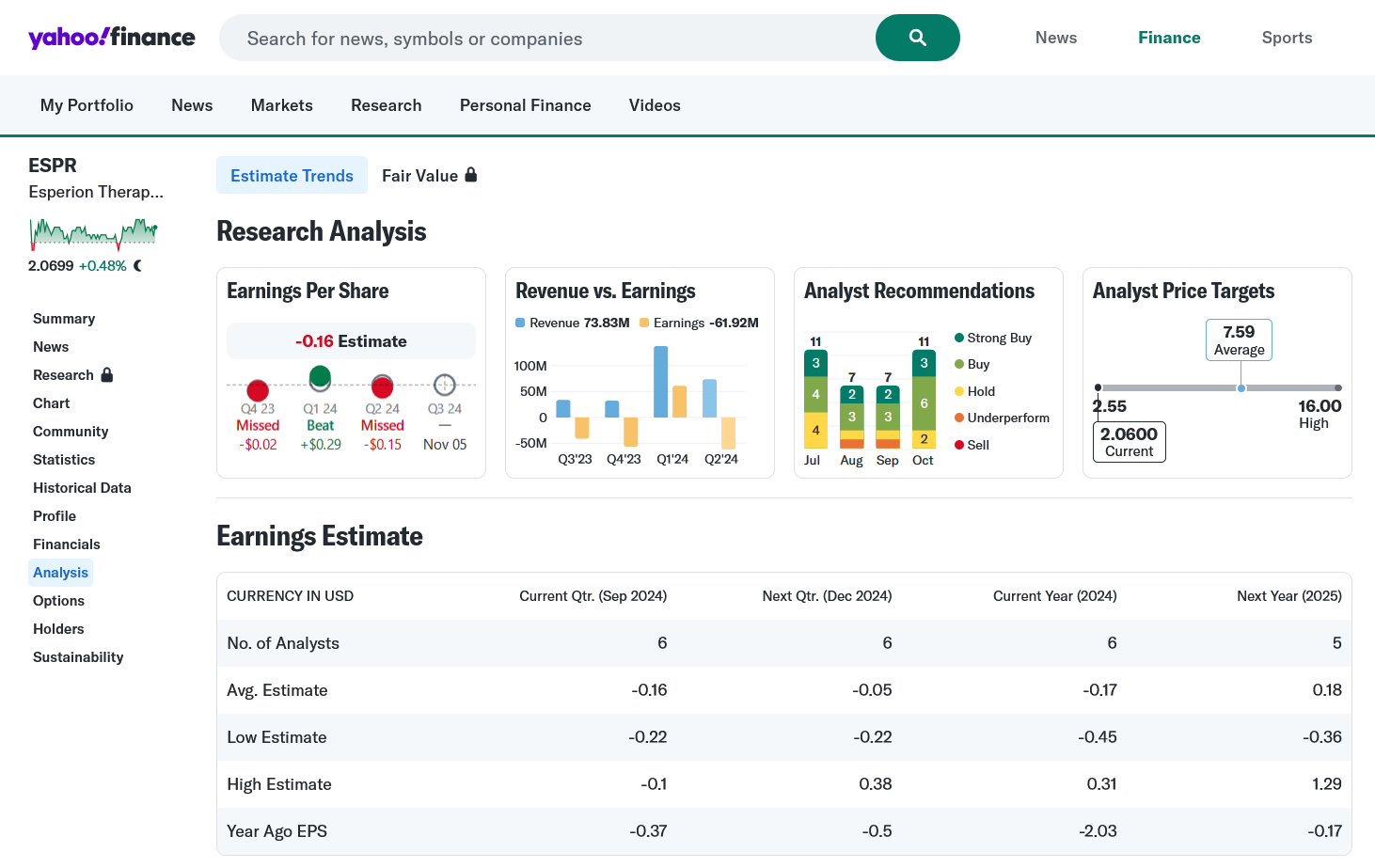Open Historical Data in sidebar
This screenshot has height=868, width=1375.
tap(82, 488)
